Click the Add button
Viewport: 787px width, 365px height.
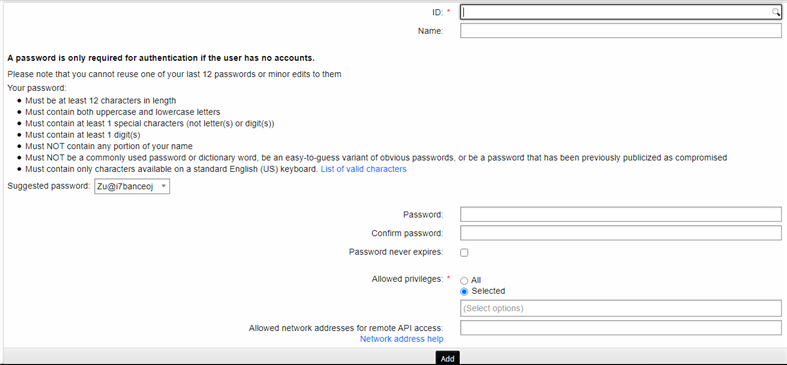(x=448, y=358)
